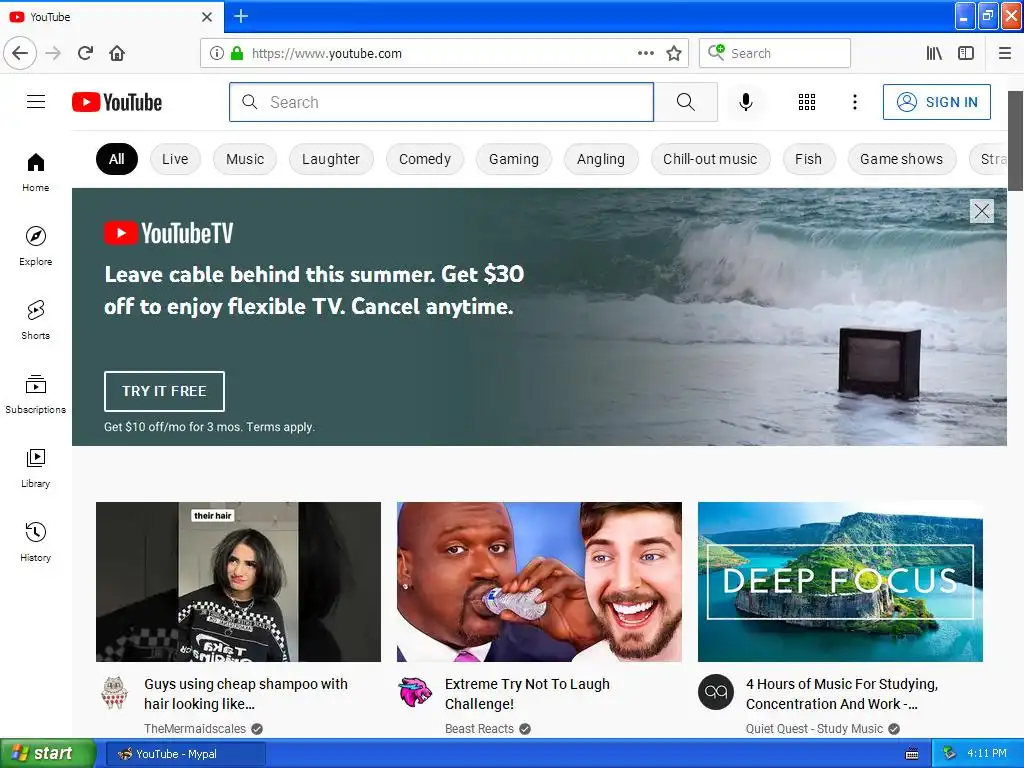The width and height of the screenshot is (1024, 768).
Task: Open Explore in sidebar
Action: pos(35,246)
